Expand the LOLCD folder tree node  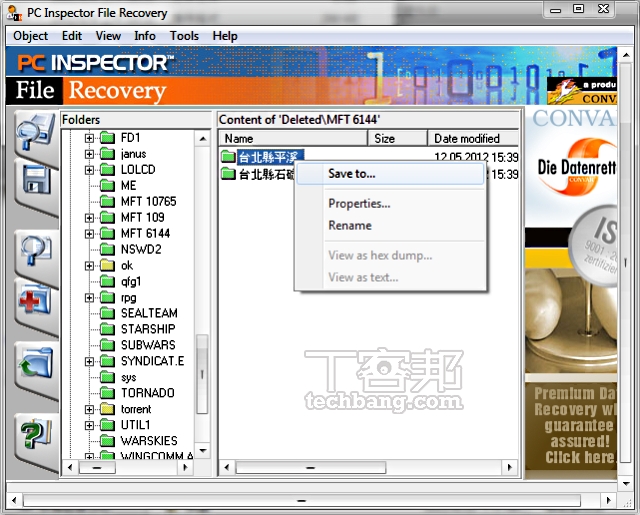[90, 169]
